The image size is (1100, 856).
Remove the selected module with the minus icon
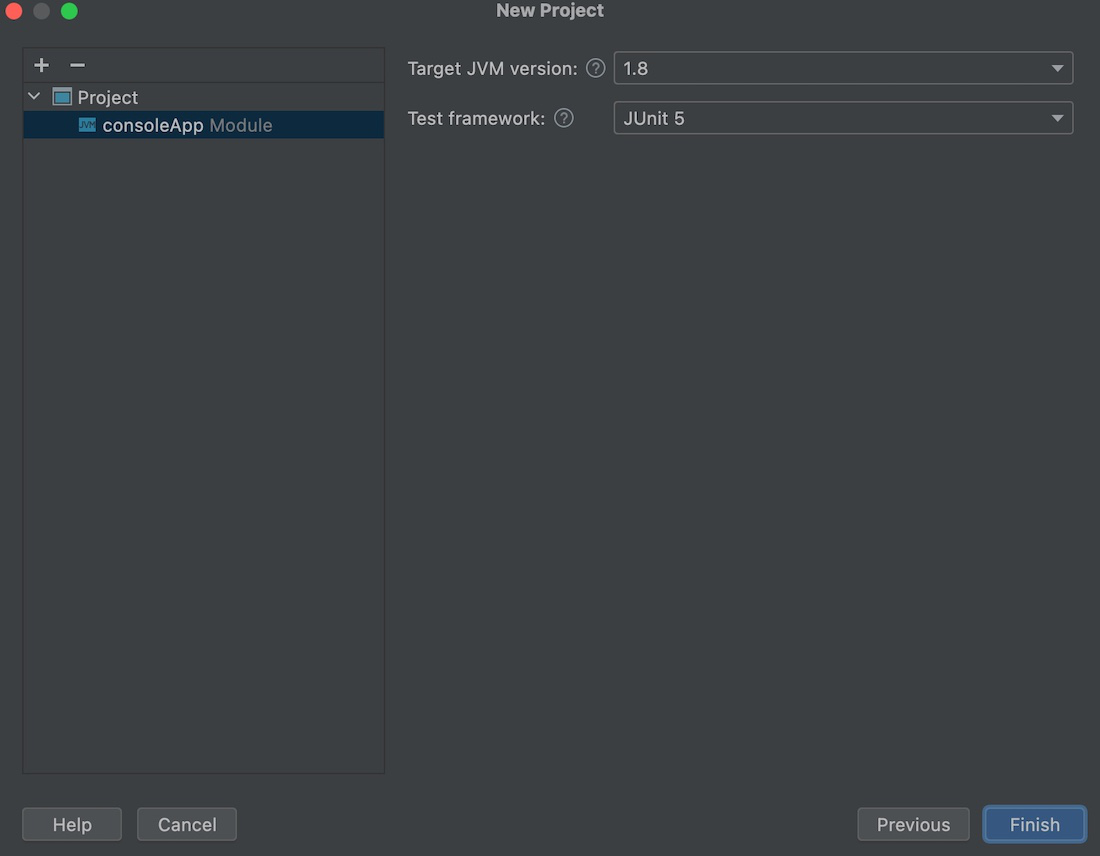coord(77,65)
